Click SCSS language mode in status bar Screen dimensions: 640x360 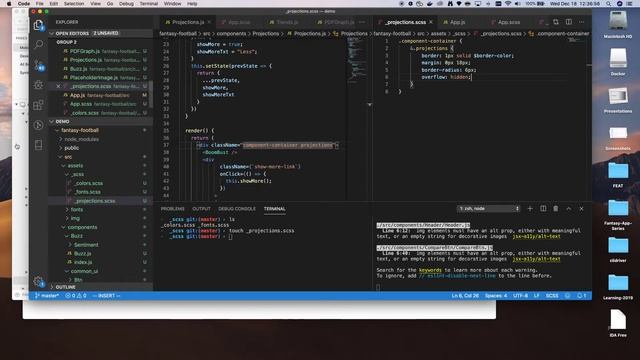pyautogui.click(x=552, y=296)
